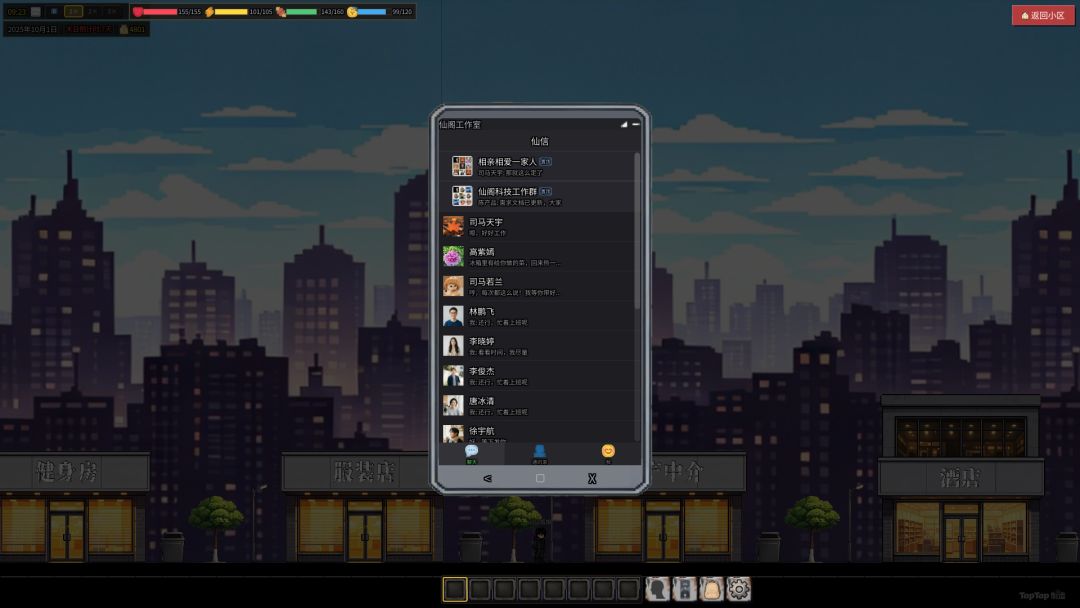
Task: Open the 相亲相爱一家人 group chat
Action: [537, 167]
